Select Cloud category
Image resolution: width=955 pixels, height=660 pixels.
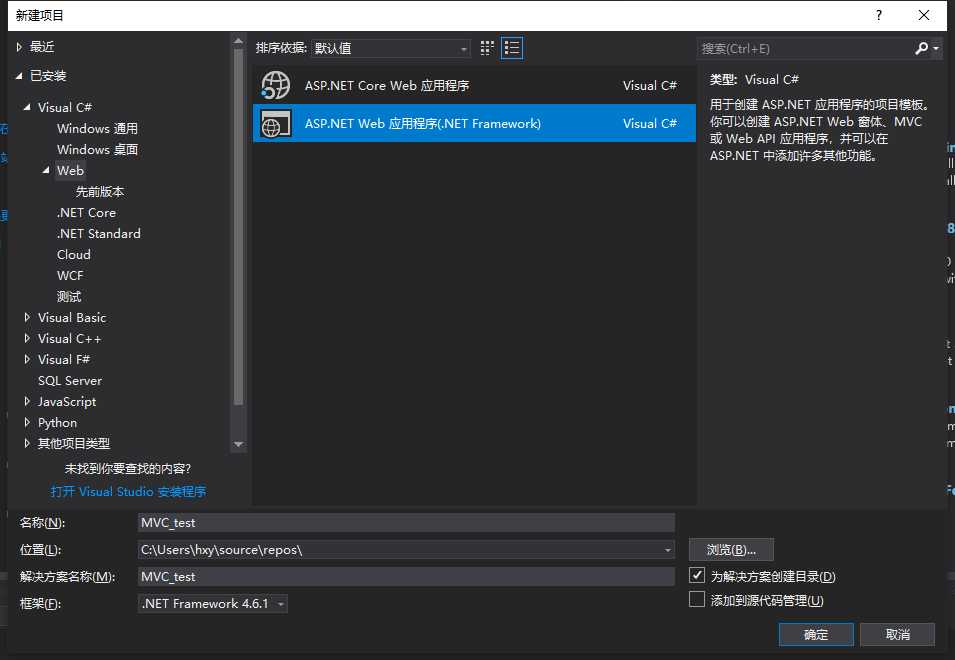74,255
